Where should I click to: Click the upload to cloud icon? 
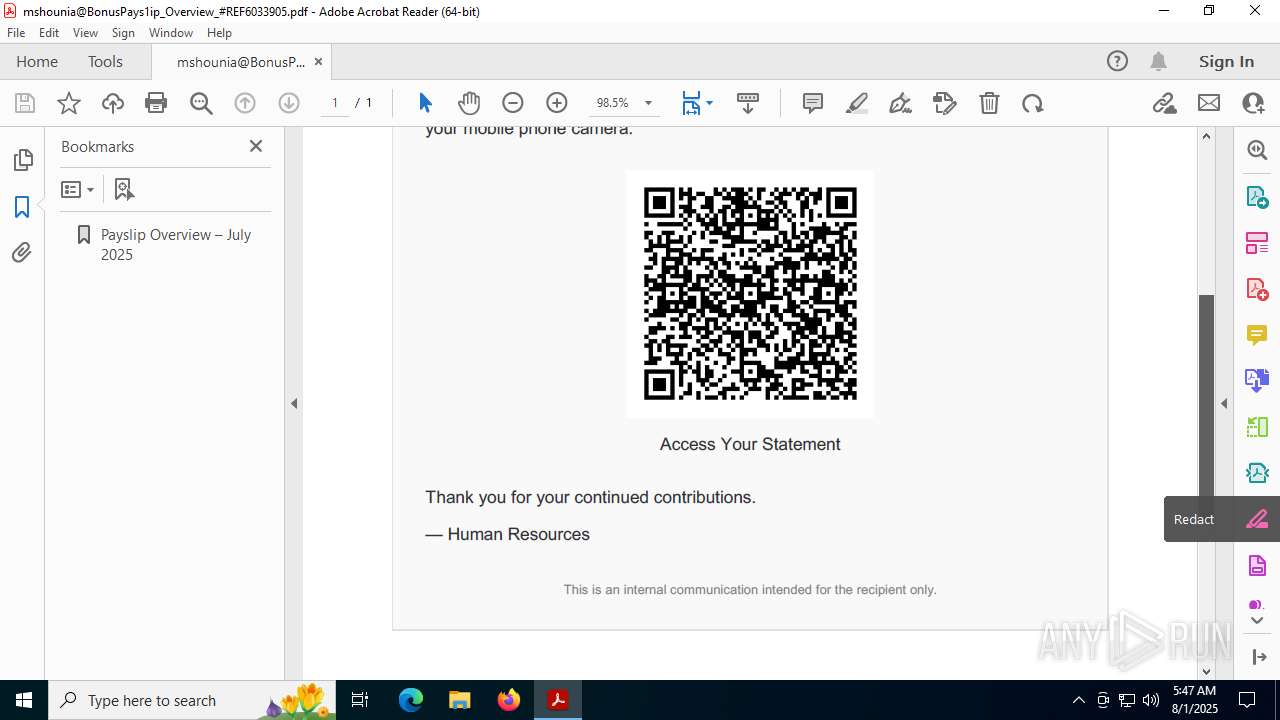point(113,103)
